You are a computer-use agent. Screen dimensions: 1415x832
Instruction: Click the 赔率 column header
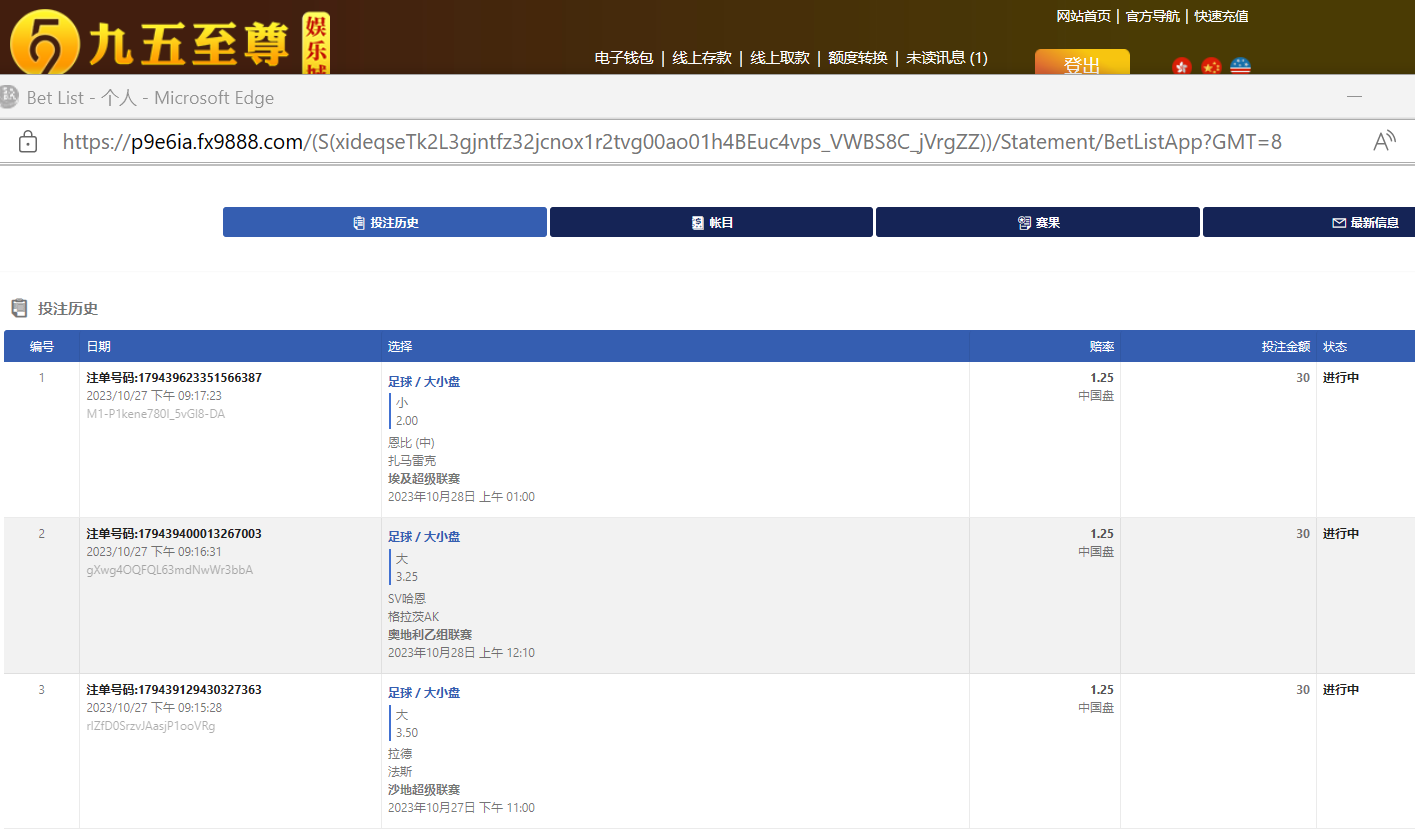tap(1102, 346)
